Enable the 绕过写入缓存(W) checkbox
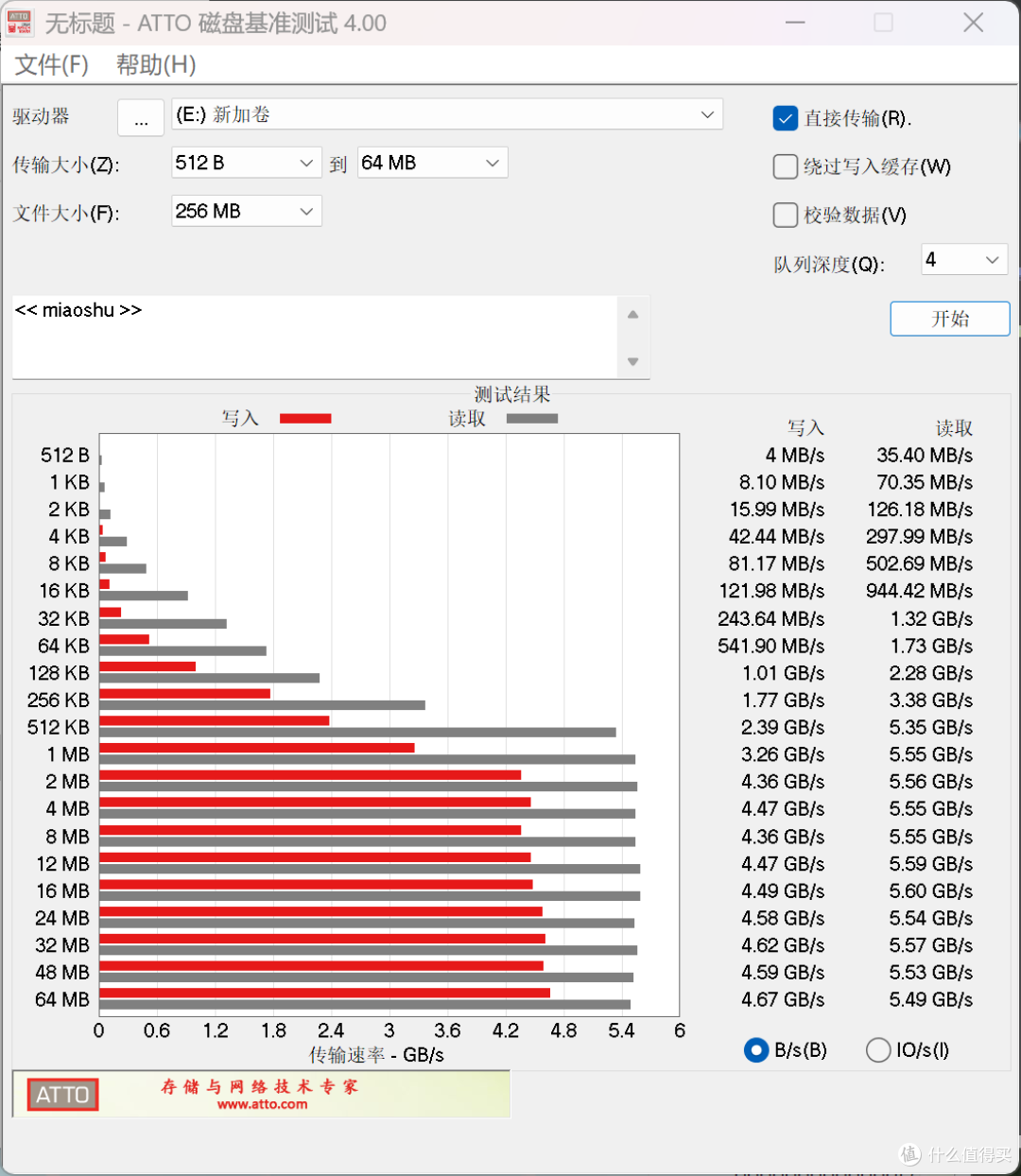The image size is (1021, 1176). (x=786, y=166)
